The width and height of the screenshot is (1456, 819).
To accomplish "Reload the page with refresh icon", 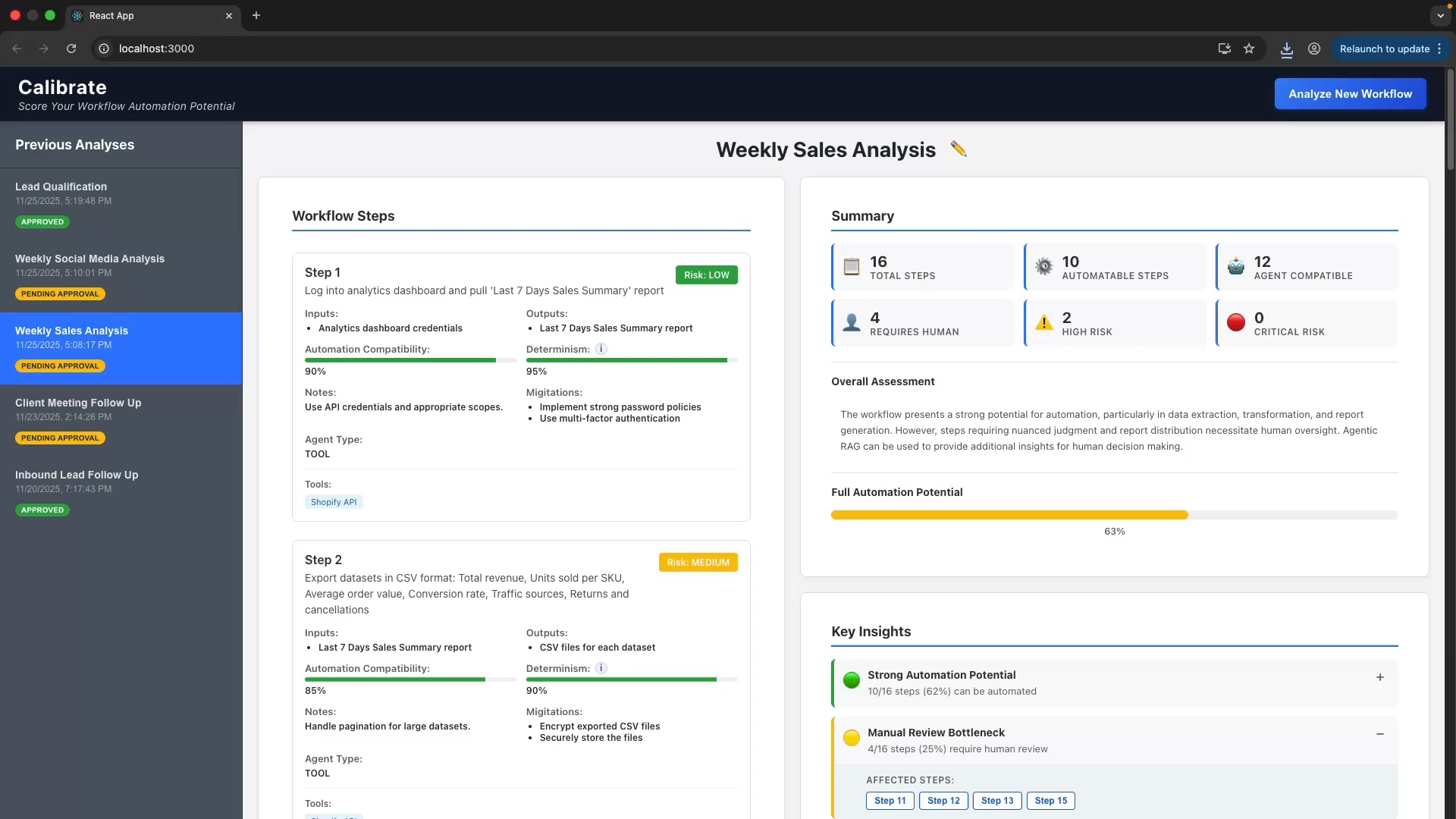I will [x=71, y=49].
